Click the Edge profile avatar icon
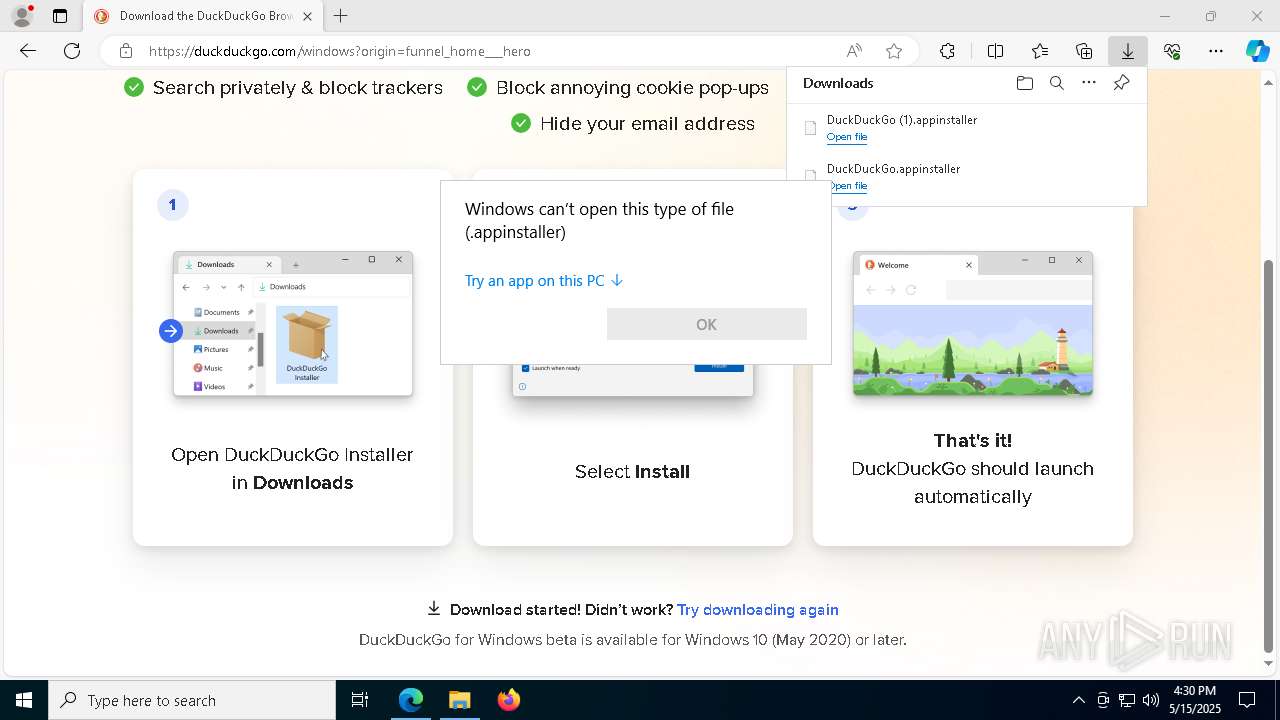 pos(21,16)
